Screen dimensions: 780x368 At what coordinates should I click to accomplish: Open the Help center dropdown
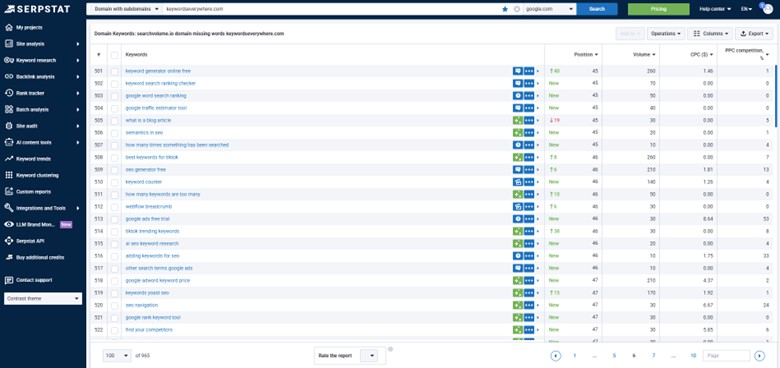[x=715, y=9]
